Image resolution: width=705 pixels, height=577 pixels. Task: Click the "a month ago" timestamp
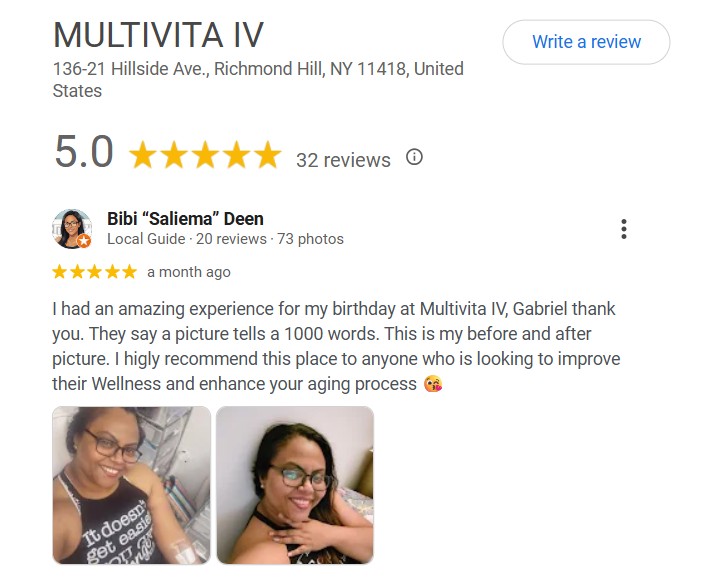pyautogui.click(x=189, y=272)
